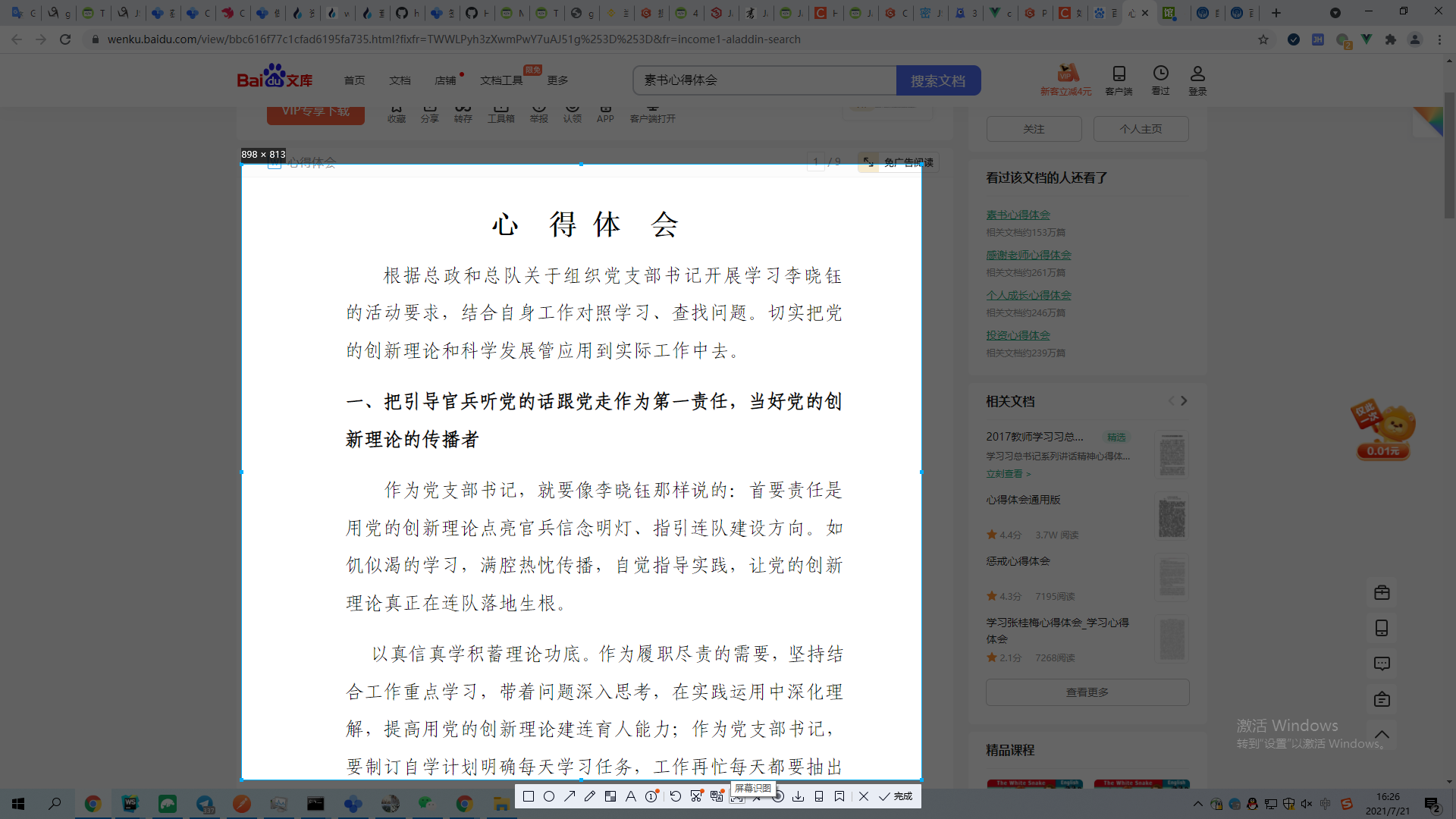Select the rectangle tool in screenshot toolbar

click(x=529, y=796)
